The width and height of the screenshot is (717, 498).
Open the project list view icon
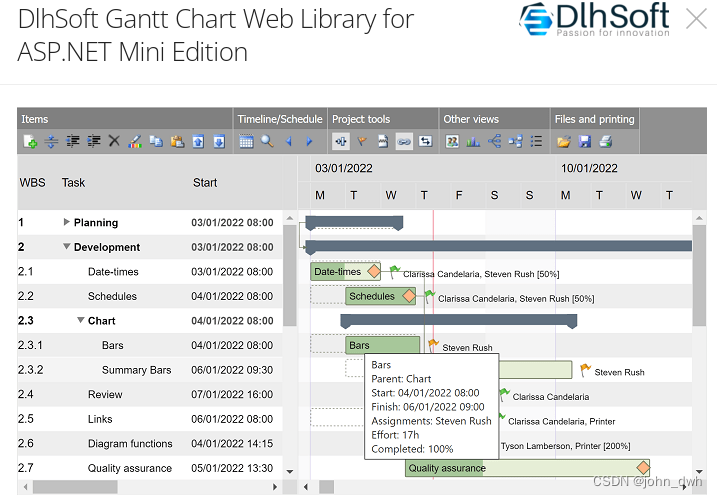(536, 142)
